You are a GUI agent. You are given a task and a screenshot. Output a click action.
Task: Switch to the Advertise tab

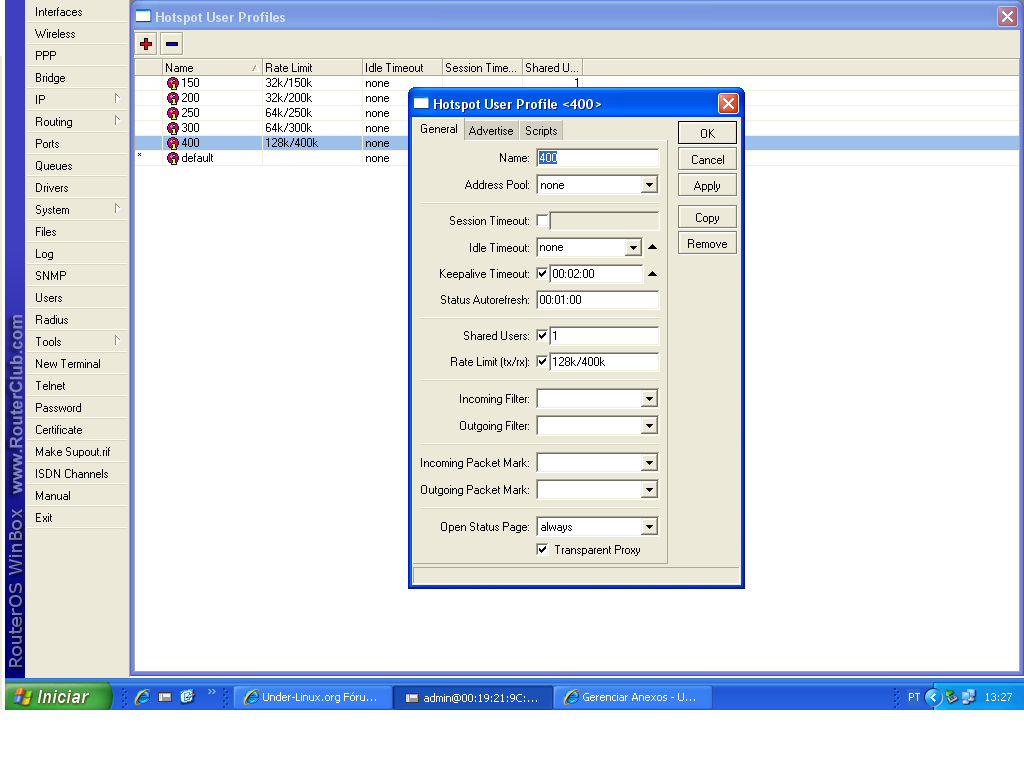(491, 131)
